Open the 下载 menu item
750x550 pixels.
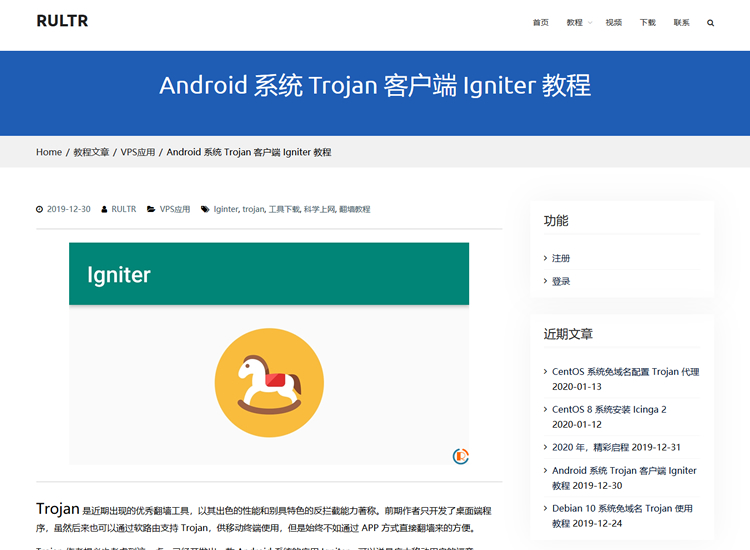click(648, 22)
